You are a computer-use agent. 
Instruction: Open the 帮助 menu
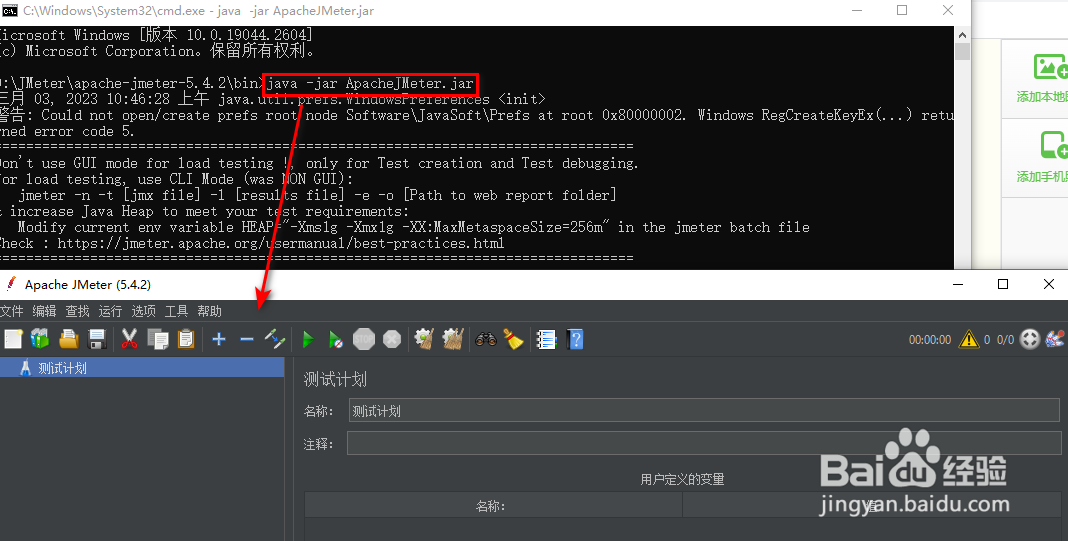point(210,311)
